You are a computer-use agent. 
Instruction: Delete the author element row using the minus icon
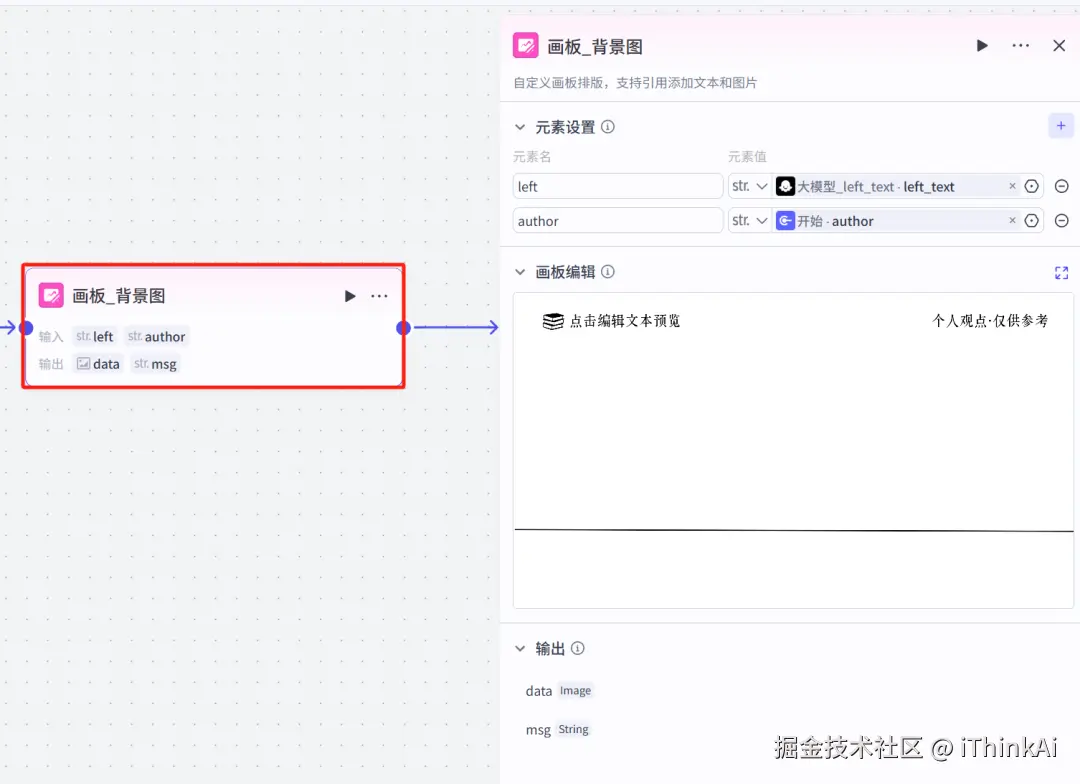click(1062, 220)
